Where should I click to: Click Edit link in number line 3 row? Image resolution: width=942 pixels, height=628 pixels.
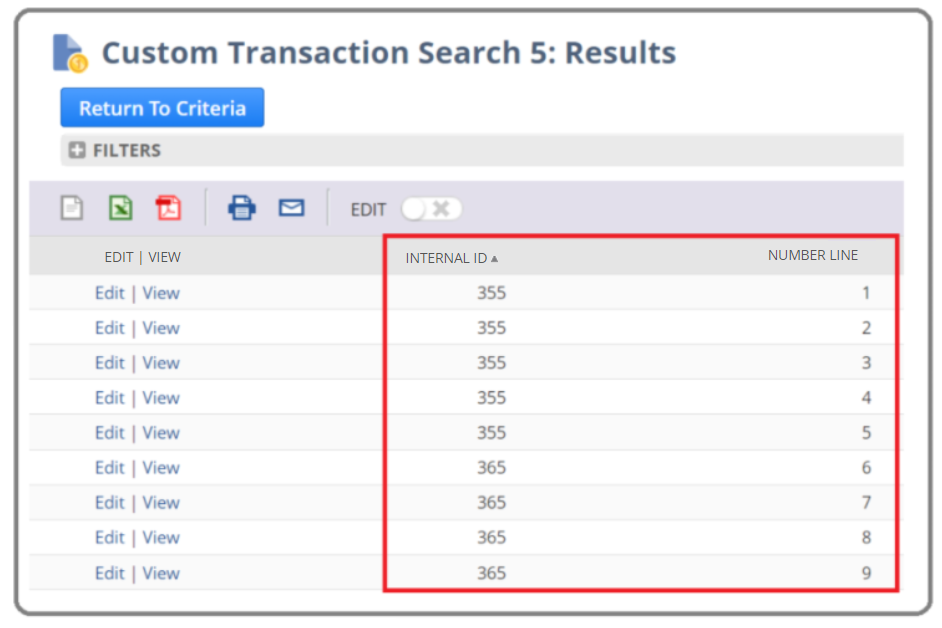(x=110, y=362)
